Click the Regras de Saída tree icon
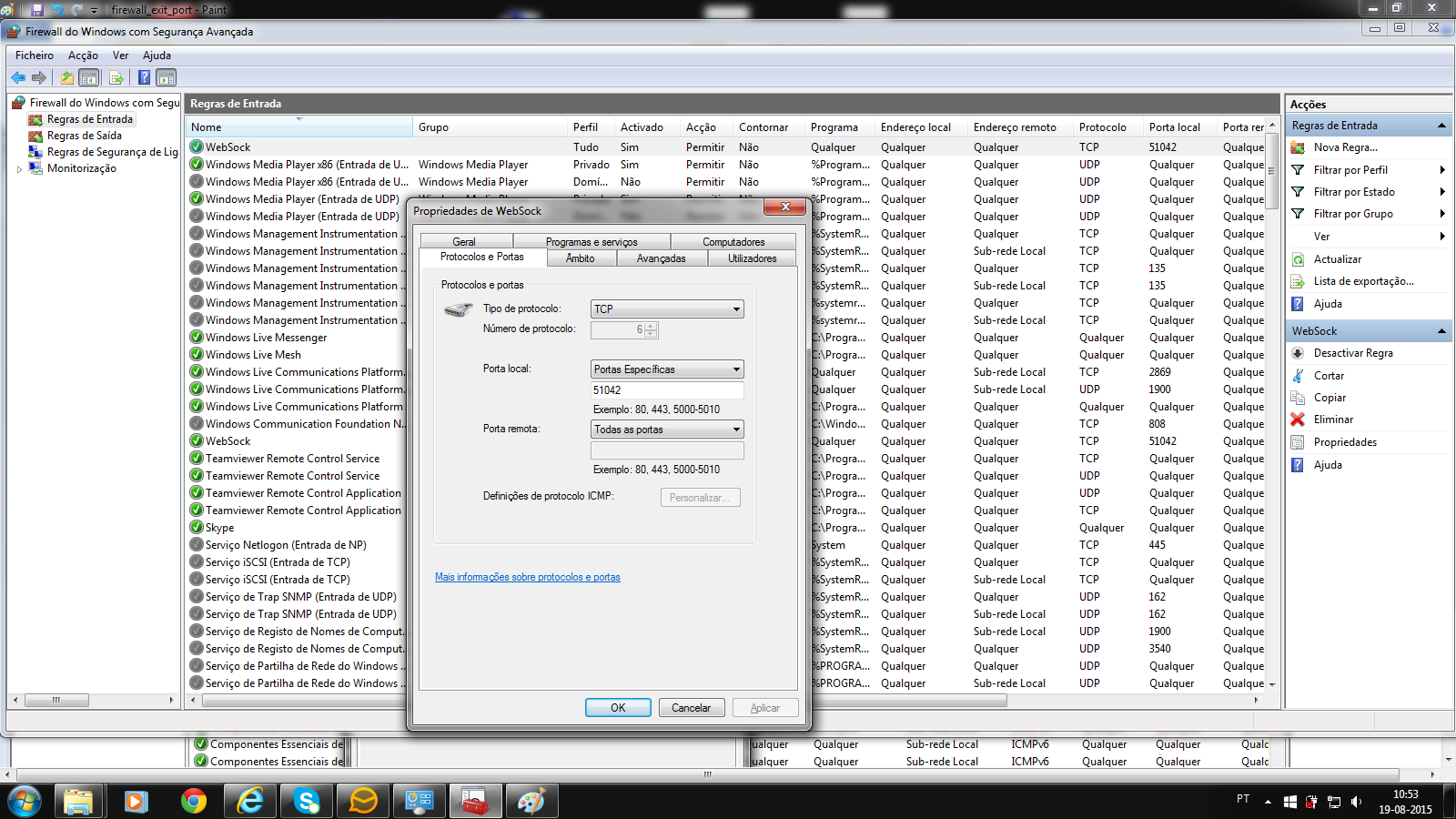This screenshot has height=819, width=1456. pos(35,136)
